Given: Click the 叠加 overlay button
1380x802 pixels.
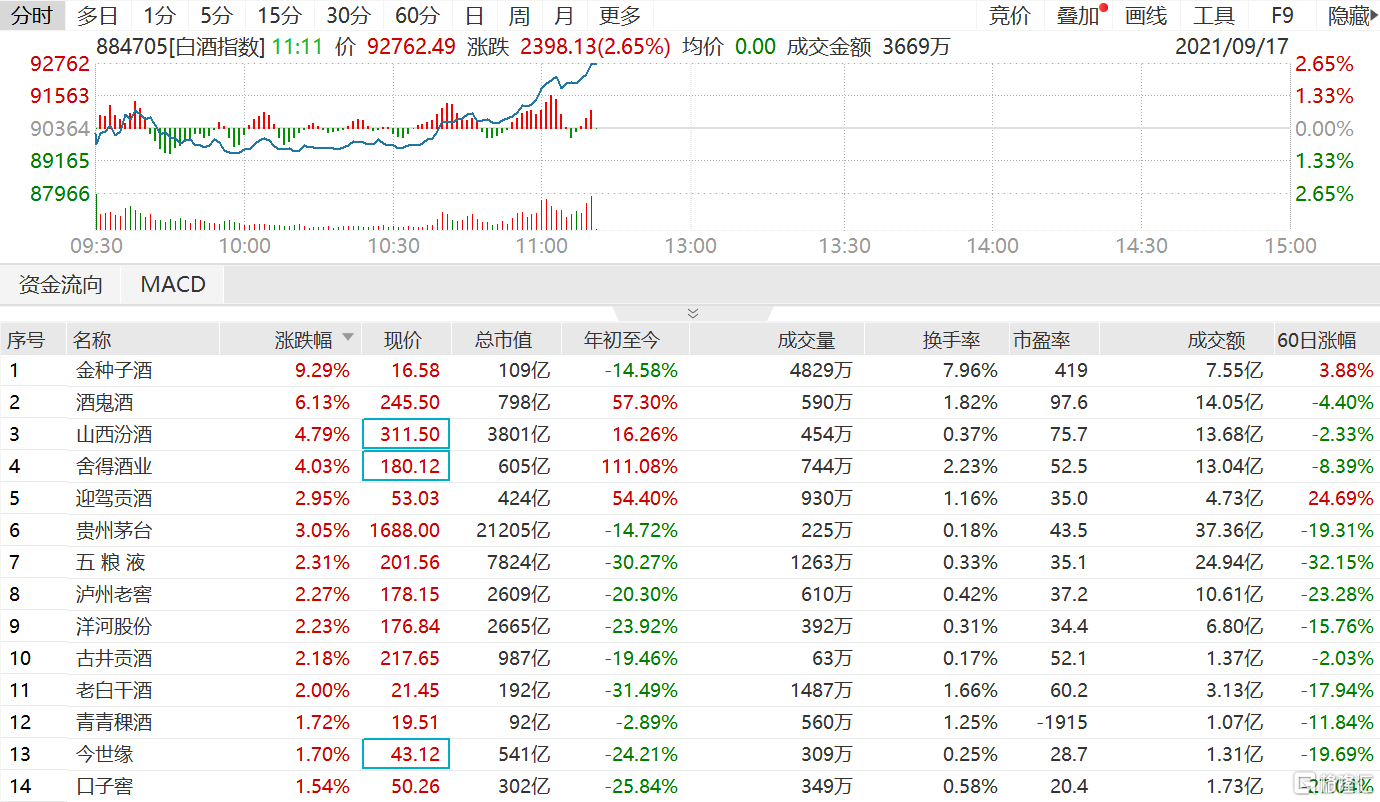Looking at the screenshot, I should click(1078, 15).
